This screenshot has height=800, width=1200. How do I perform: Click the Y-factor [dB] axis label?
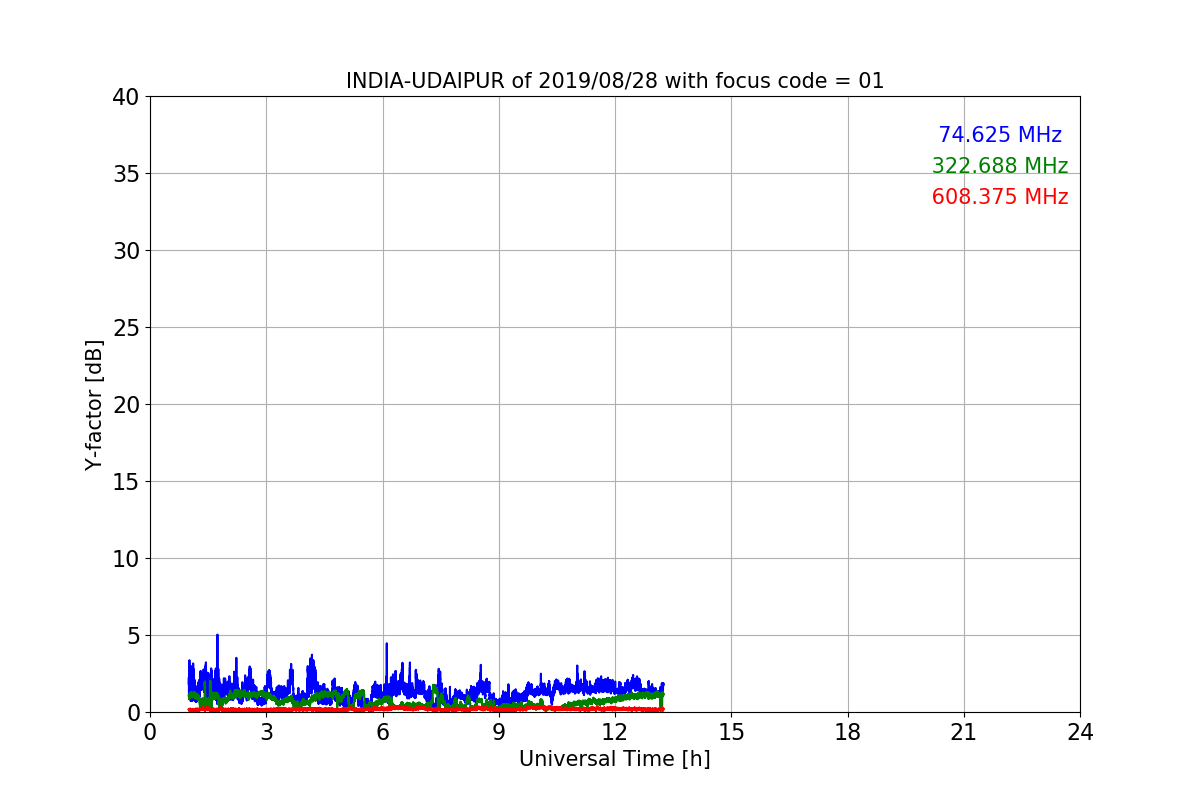(x=94, y=404)
